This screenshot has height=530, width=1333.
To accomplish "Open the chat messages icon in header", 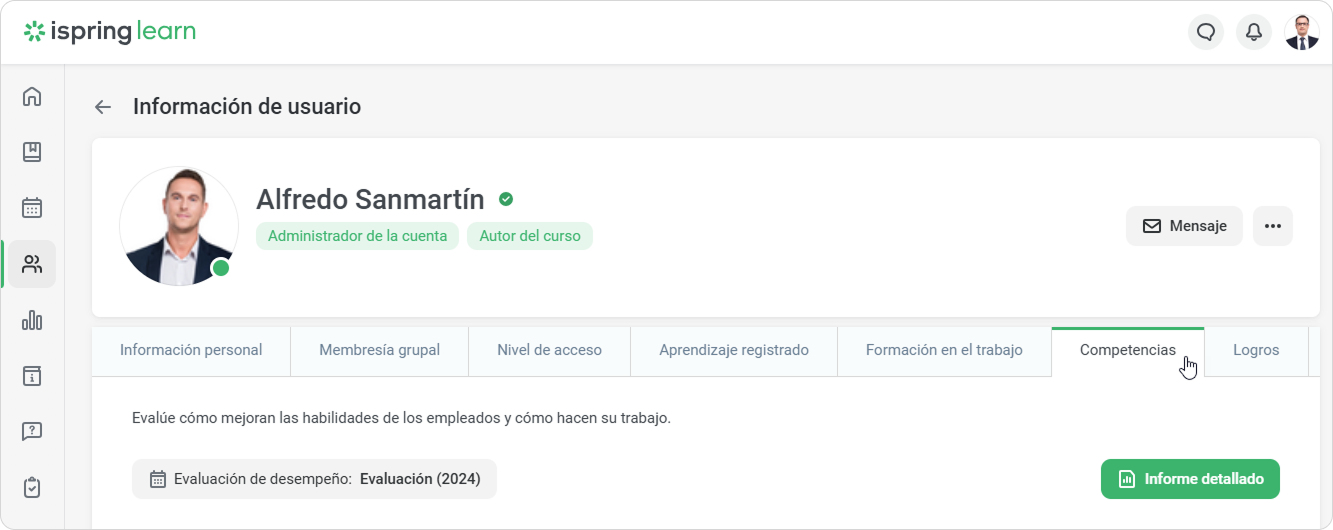I will pyautogui.click(x=1206, y=32).
